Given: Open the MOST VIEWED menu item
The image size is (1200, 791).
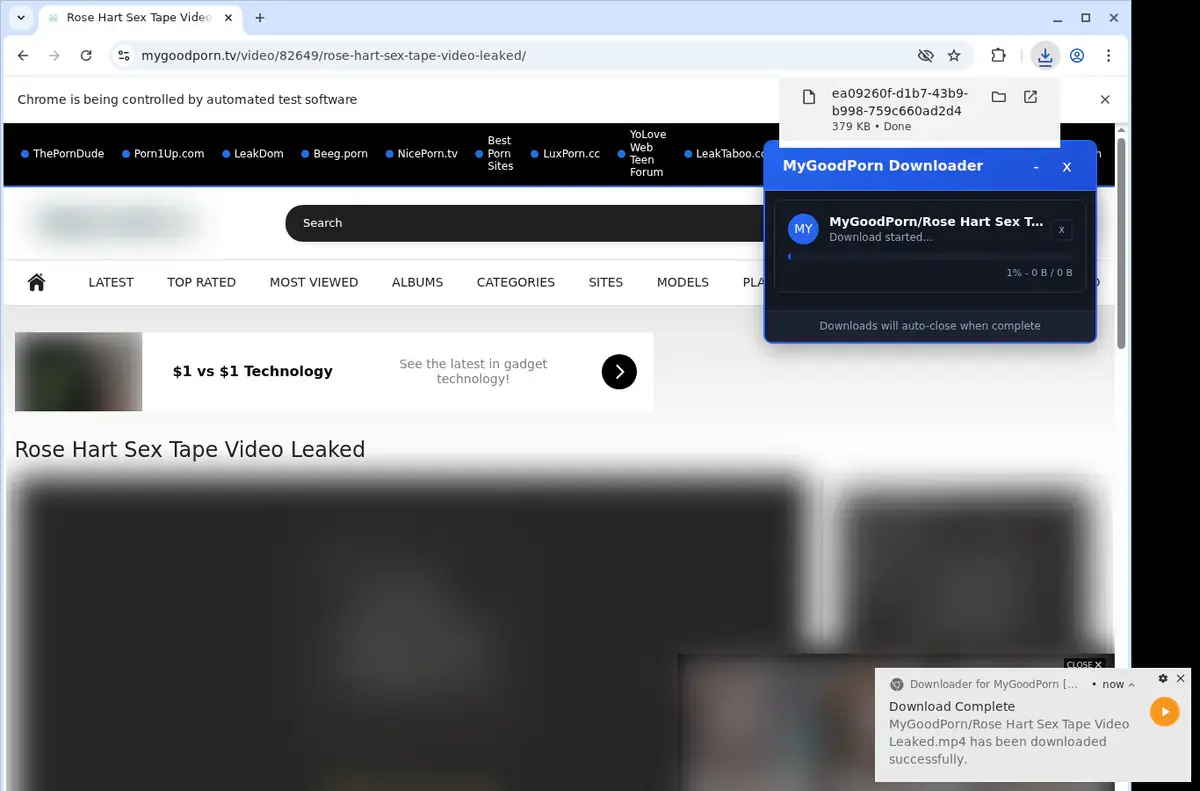Looking at the screenshot, I should tap(314, 282).
